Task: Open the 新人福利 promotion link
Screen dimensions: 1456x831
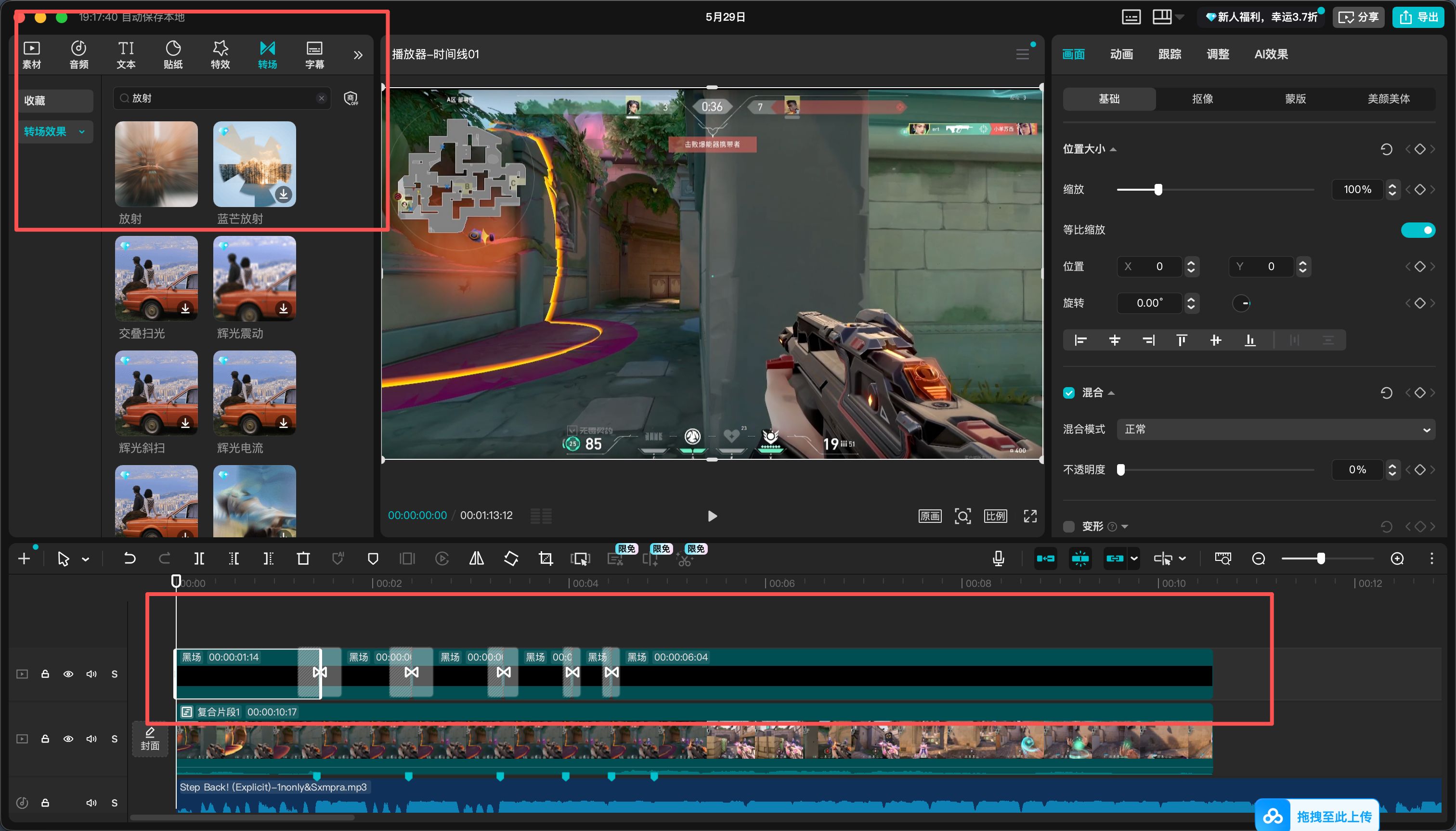Action: point(1261,17)
